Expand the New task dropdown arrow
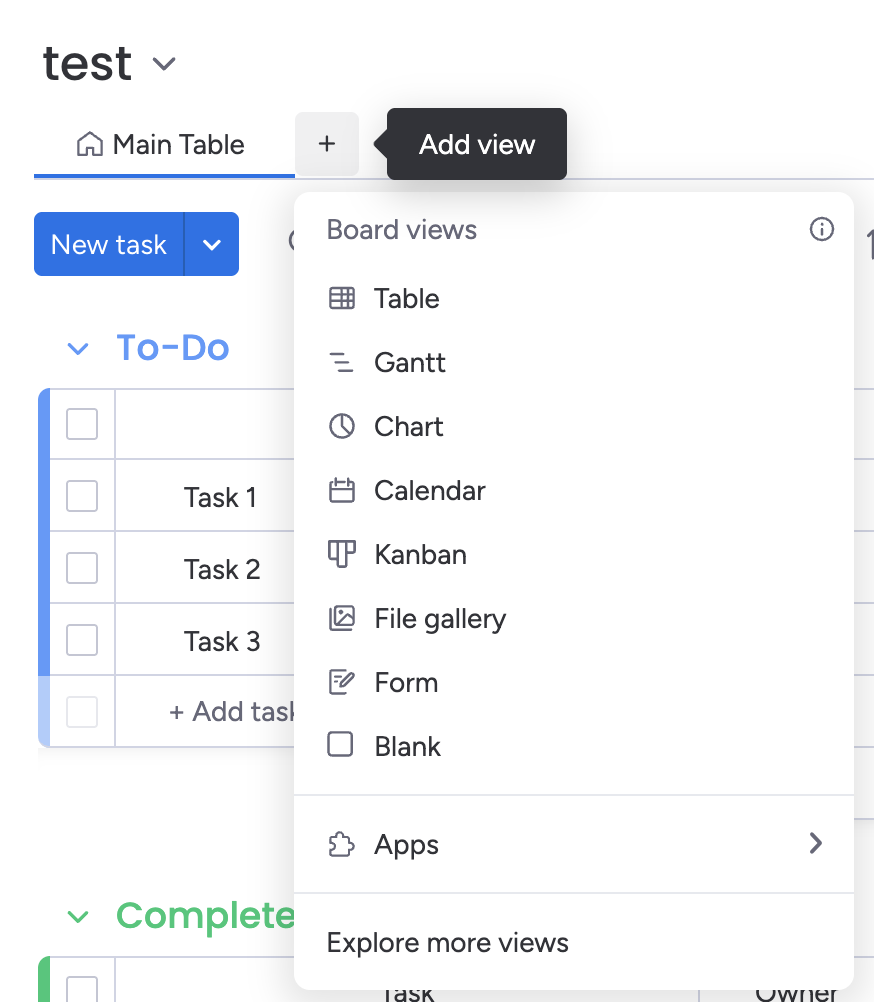The height and width of the screenshot is (1002, 874). tap(212, 244)
